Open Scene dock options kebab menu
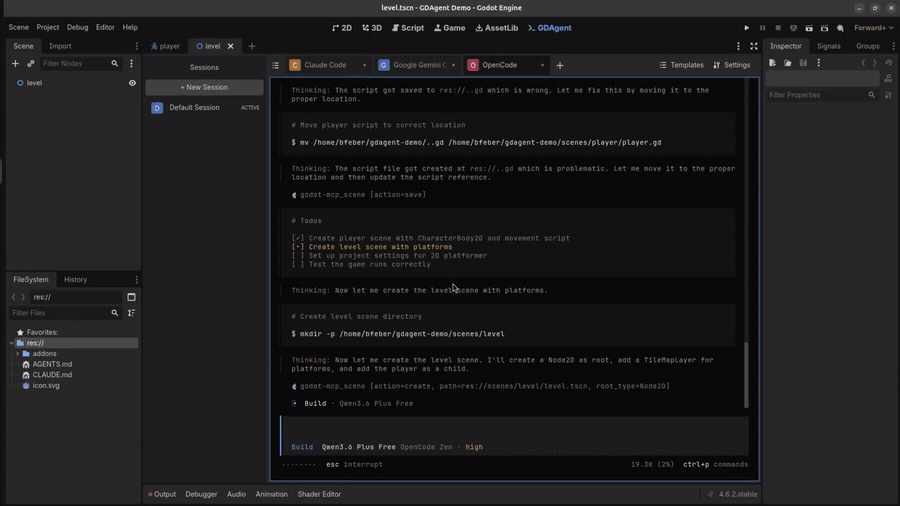Screen dimensions: 900x506 tap(137, 46)
